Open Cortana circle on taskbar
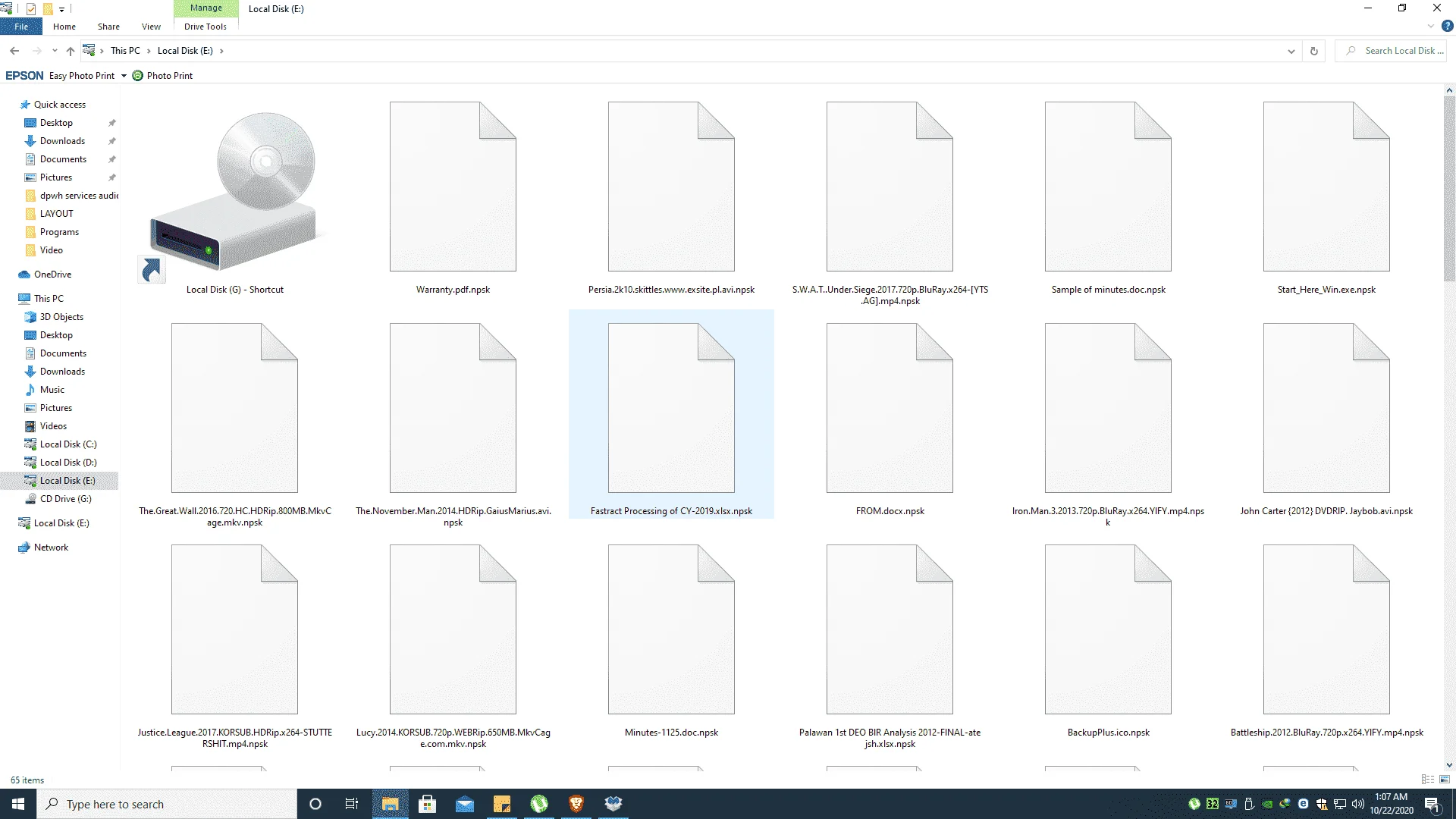This screenshot has width=1456, height=819. (315, 804)
